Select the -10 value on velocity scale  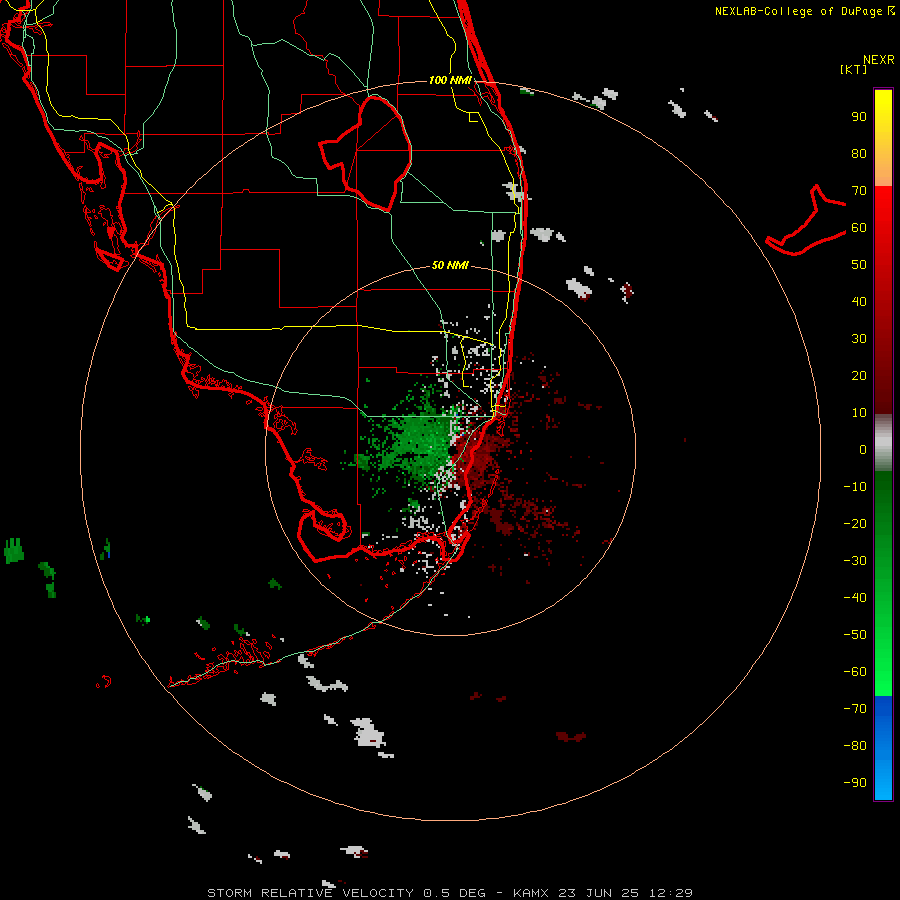855,487
